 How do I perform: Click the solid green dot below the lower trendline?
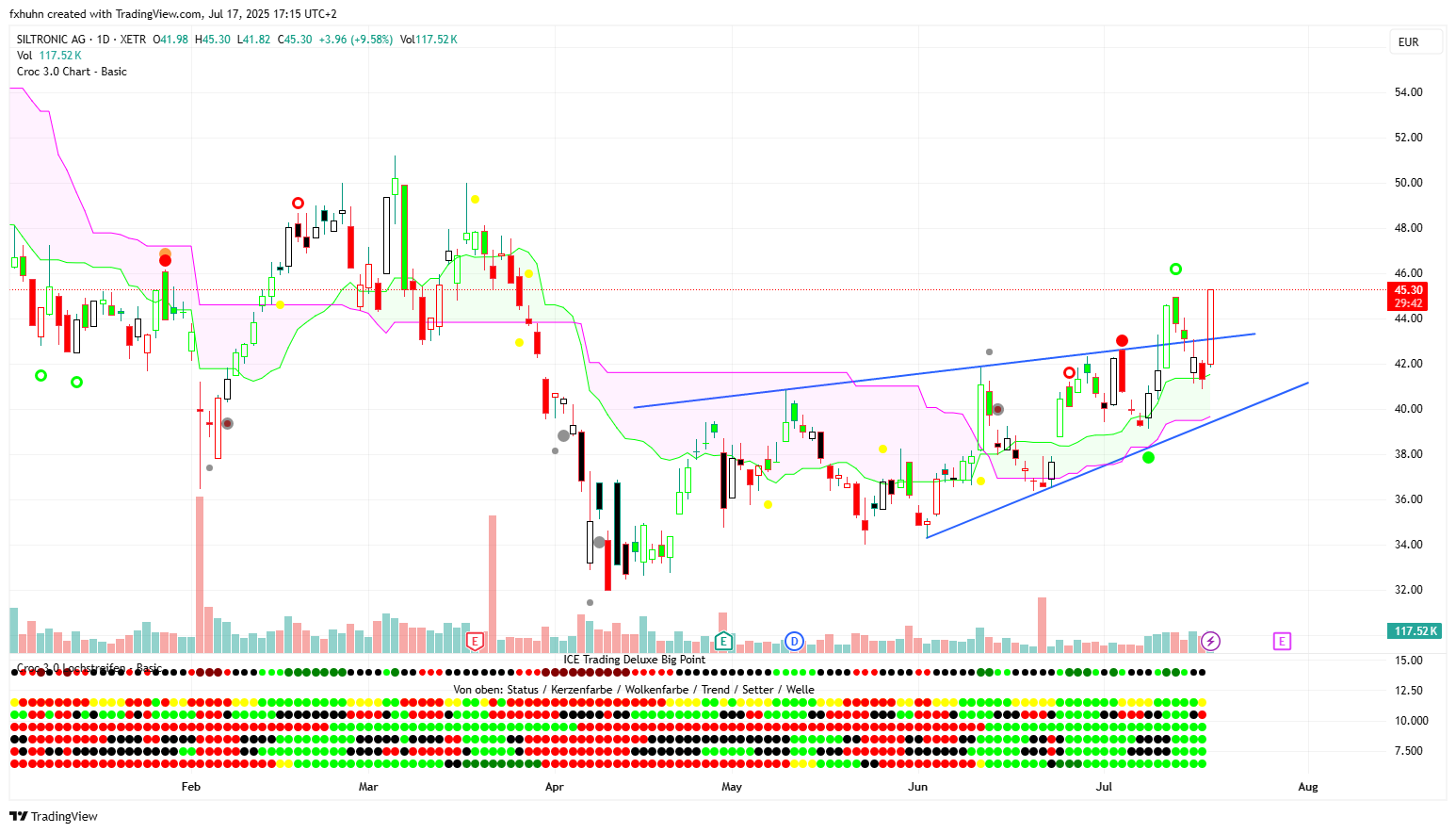click(1148, 458)
